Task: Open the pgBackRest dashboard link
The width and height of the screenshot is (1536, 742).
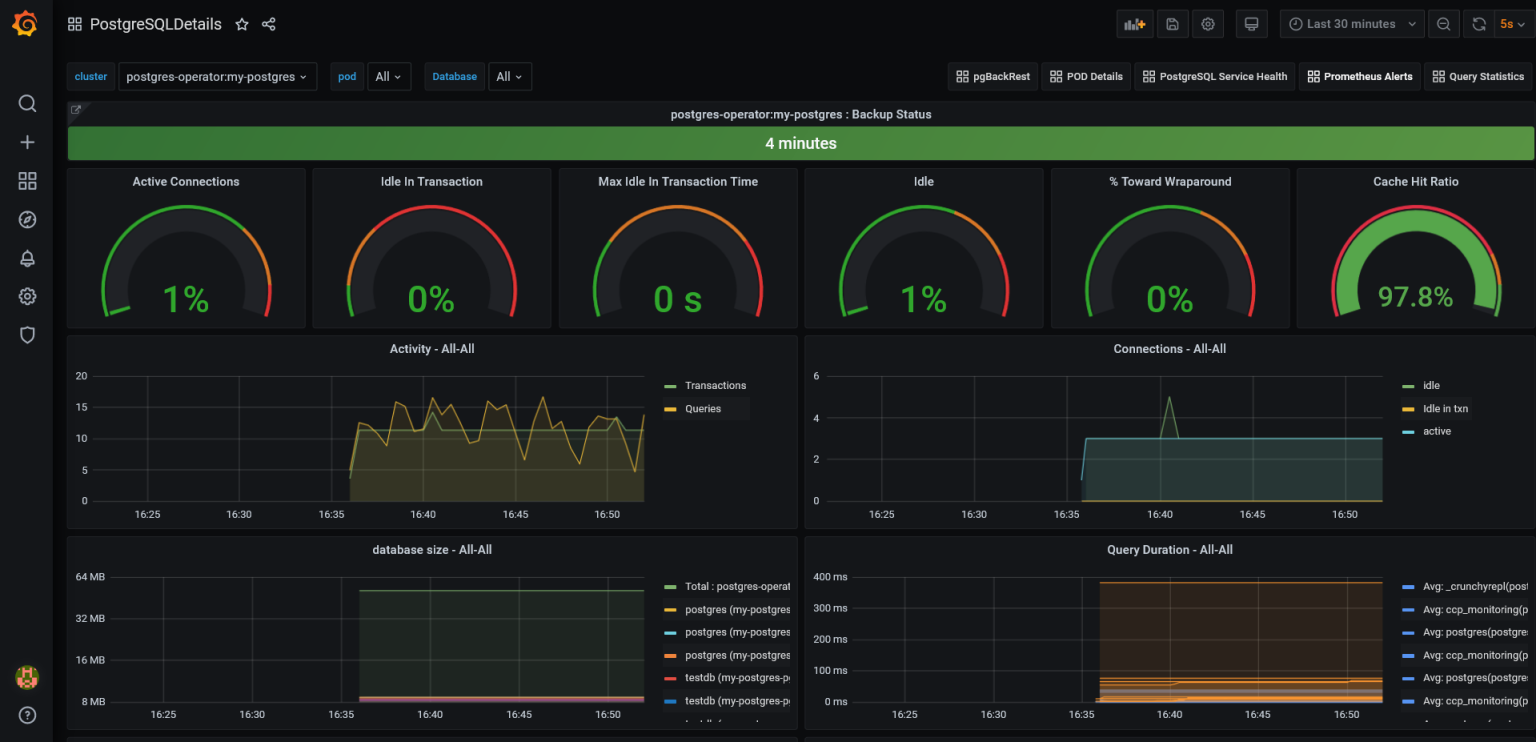Action: [x=992, y=76]
